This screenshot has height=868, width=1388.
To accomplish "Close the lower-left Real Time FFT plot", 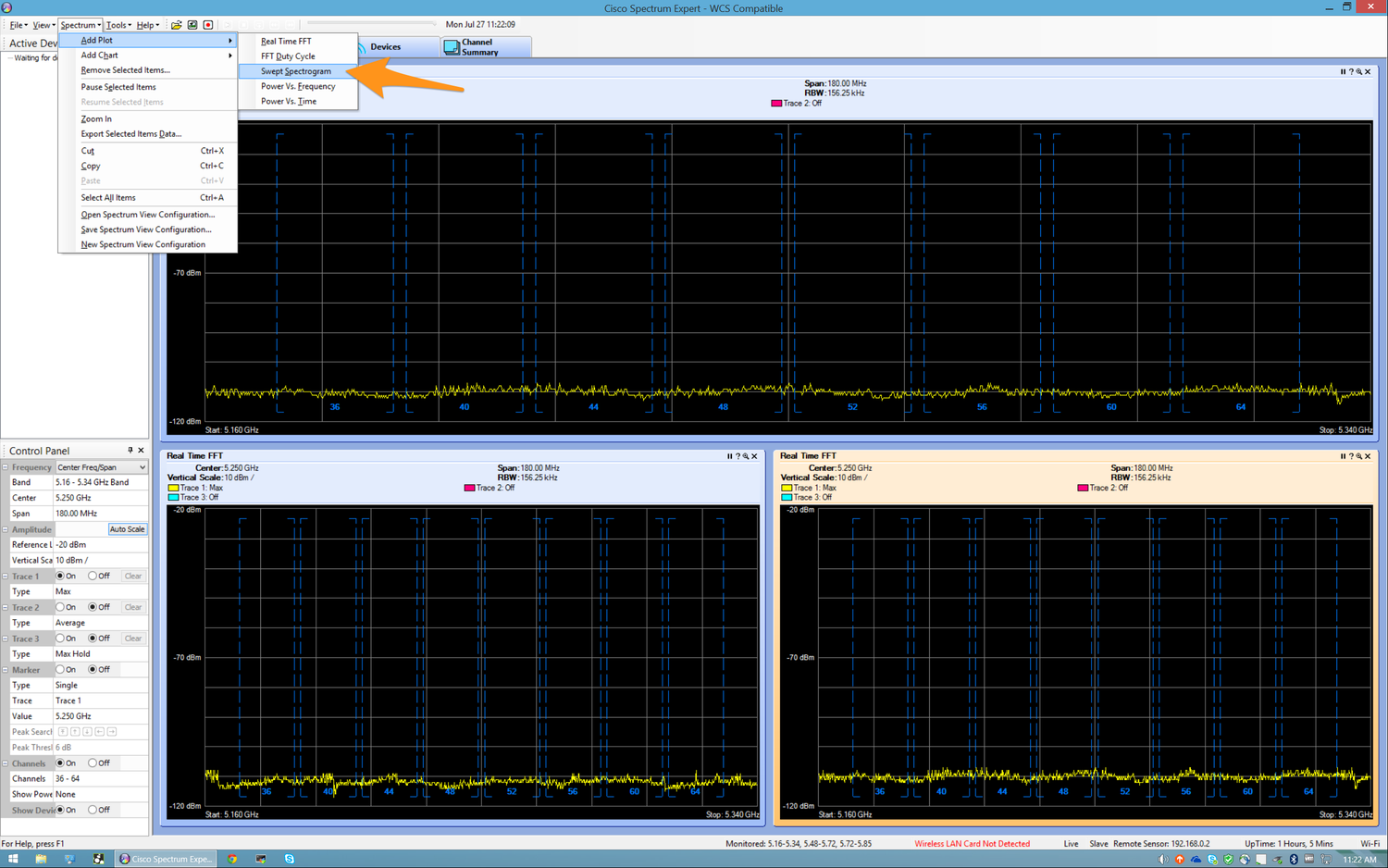I will coord(754,456).
